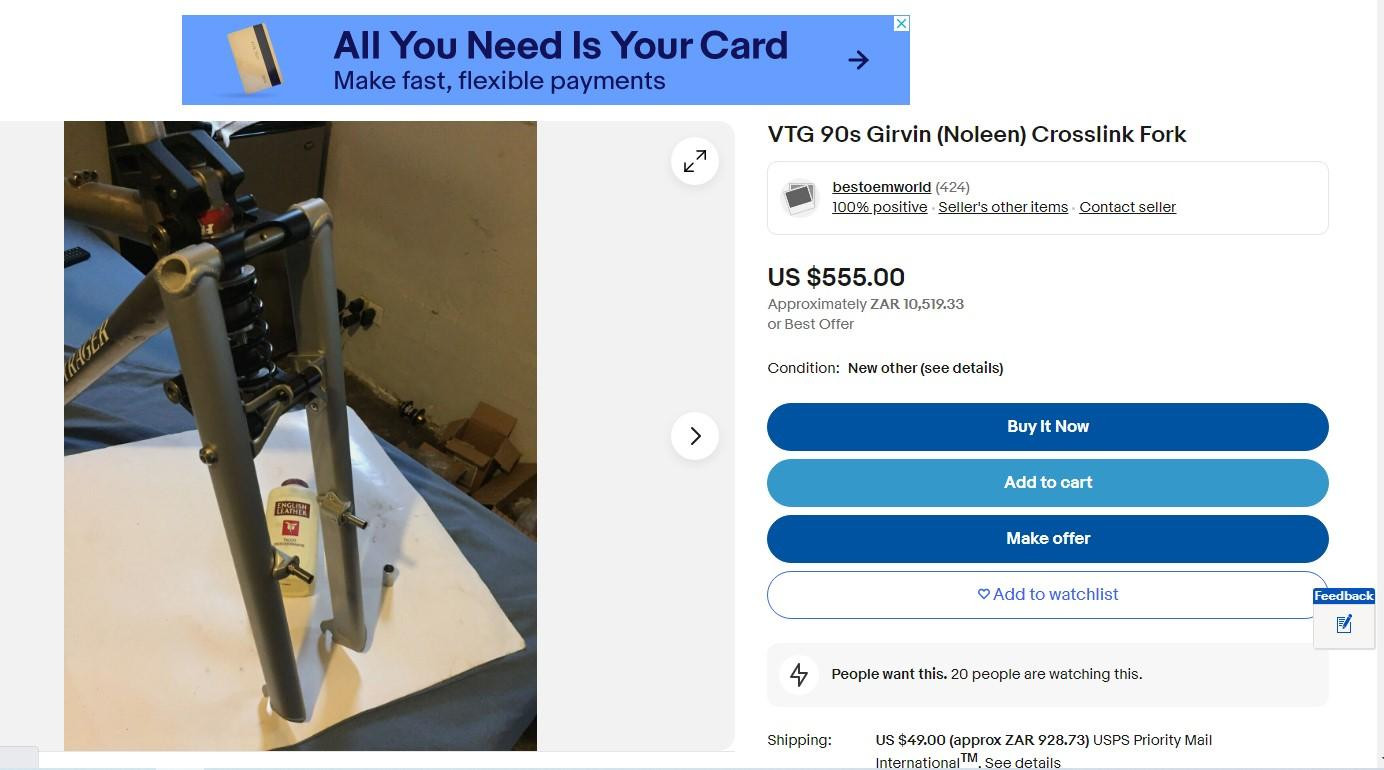
Task: Open See details shipping link
Action: [1022, 763]
